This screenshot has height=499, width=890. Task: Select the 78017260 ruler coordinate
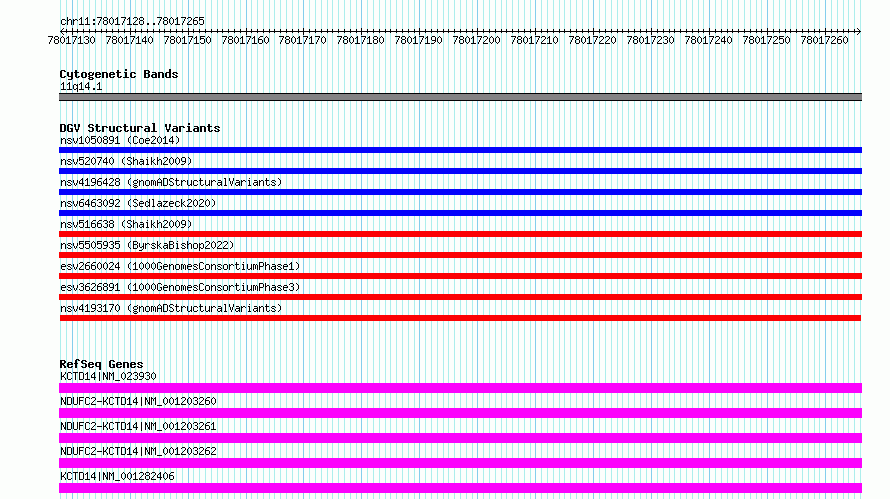click(824, 40)
